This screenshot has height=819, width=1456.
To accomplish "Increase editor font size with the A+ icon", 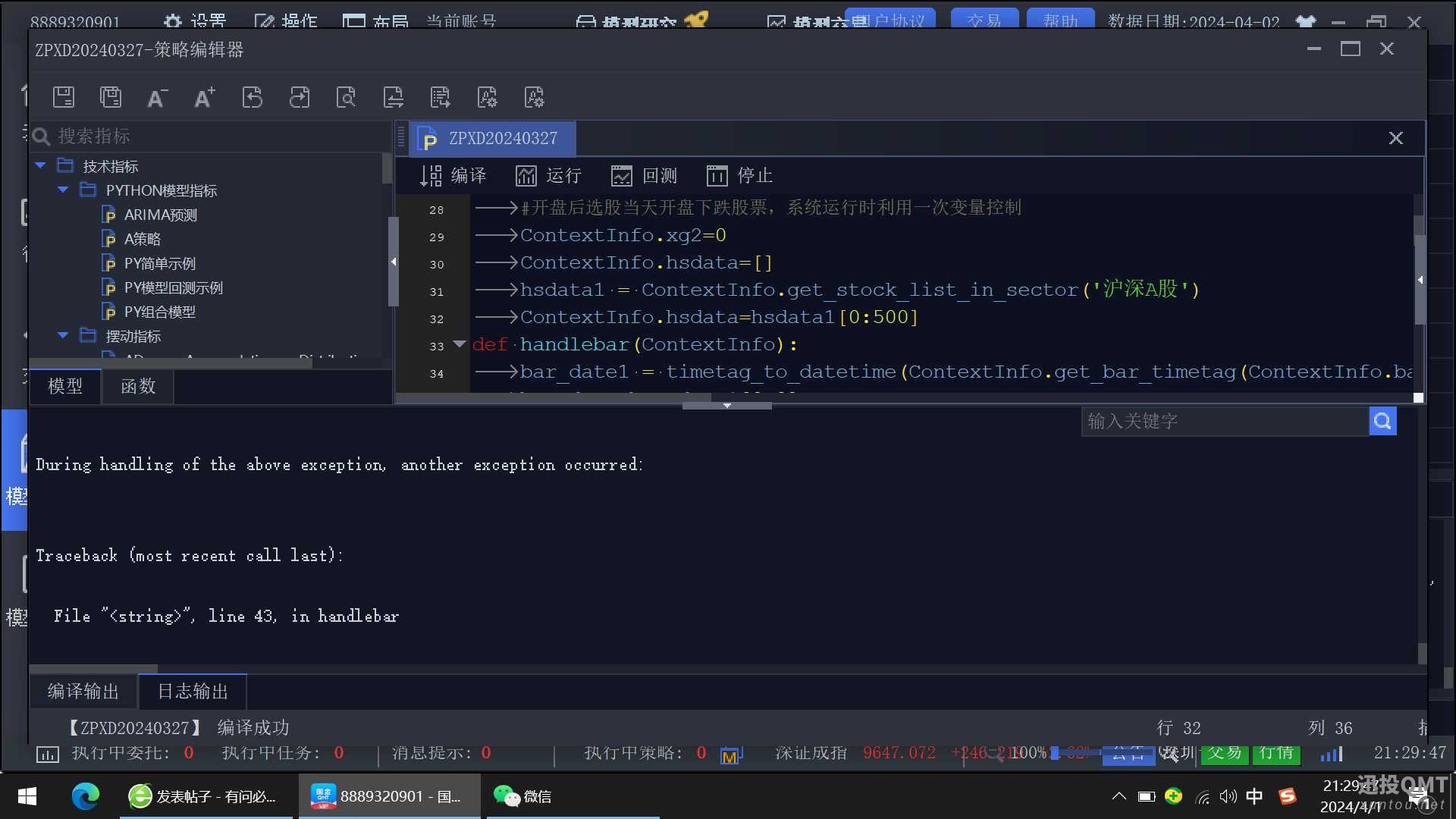I will (x=205, y=97).
